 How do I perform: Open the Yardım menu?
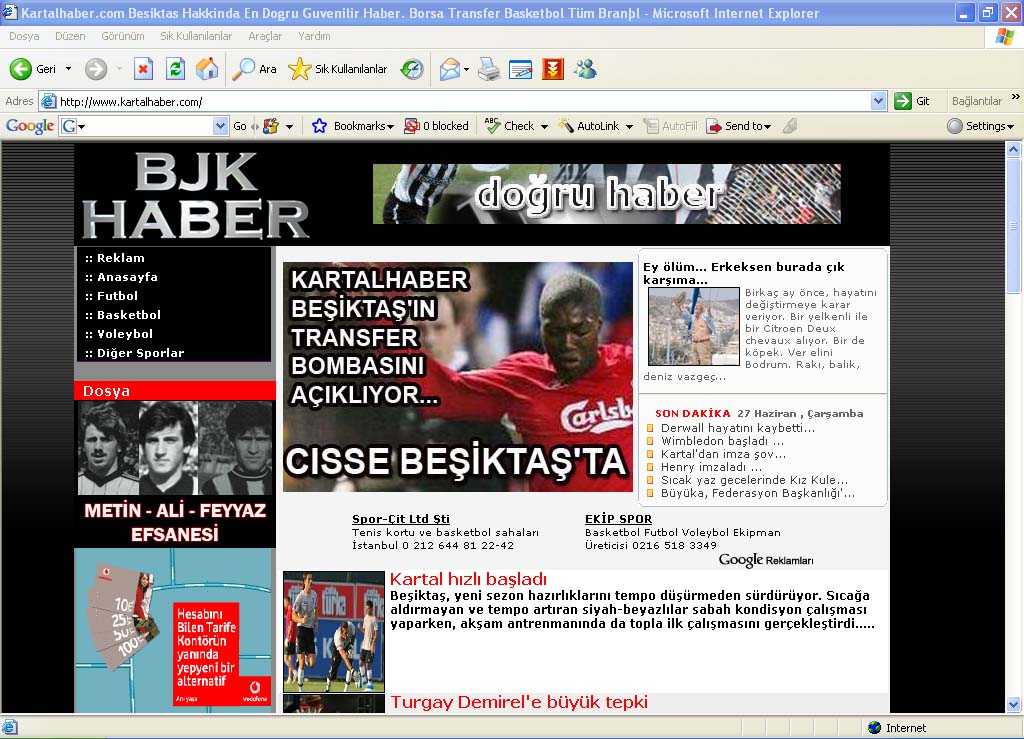tap(314, 36)
